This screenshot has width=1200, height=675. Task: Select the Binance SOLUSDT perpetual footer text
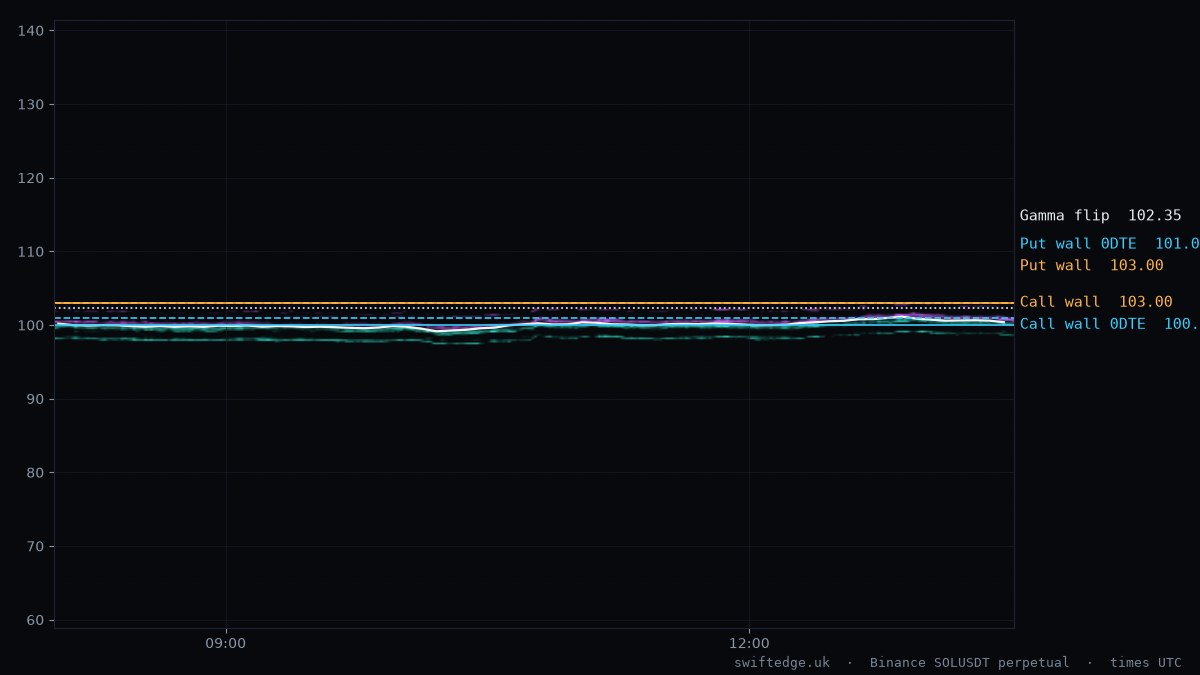click(969, 663)
